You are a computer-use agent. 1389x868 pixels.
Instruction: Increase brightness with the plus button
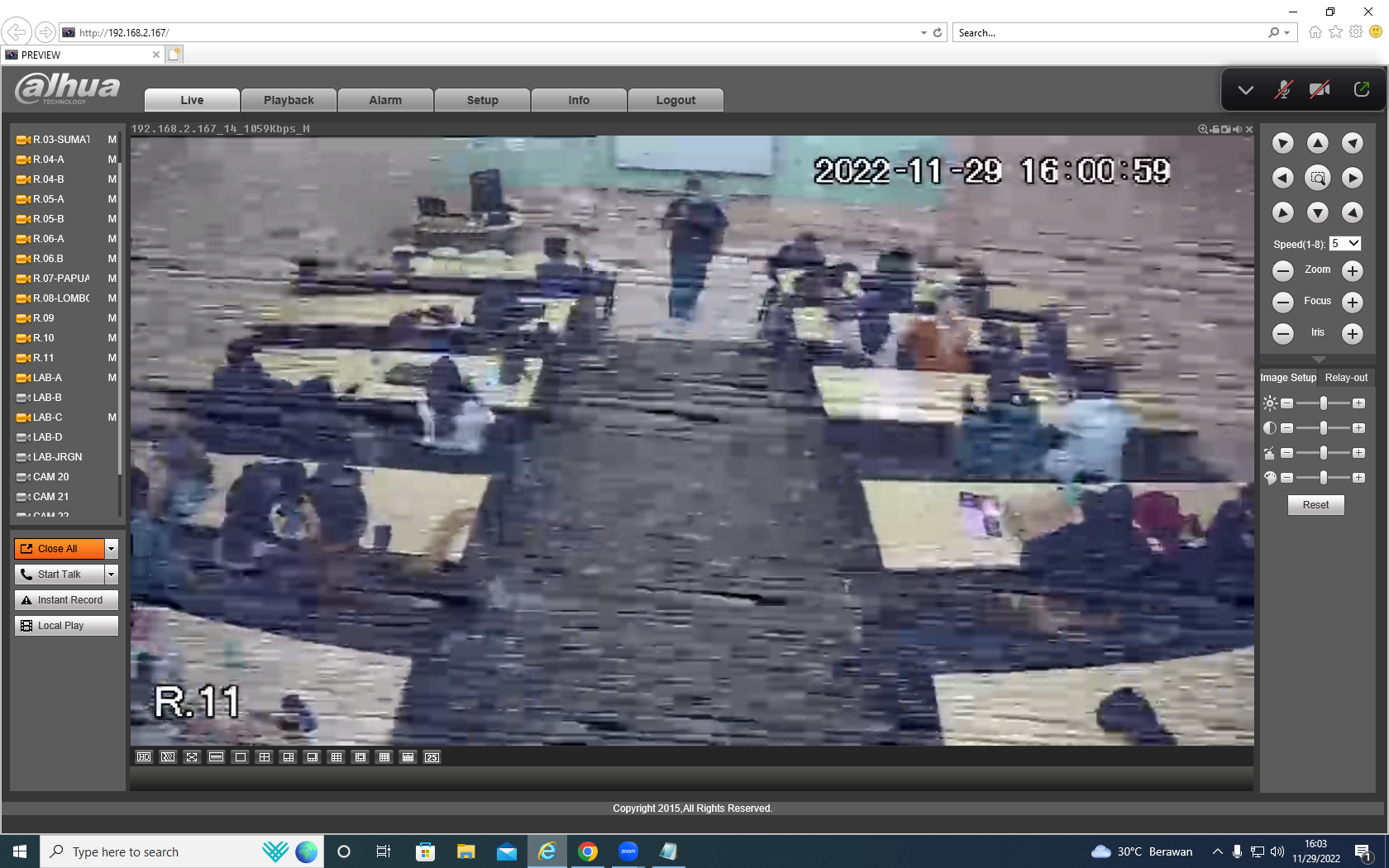(x=1358, y=403)
